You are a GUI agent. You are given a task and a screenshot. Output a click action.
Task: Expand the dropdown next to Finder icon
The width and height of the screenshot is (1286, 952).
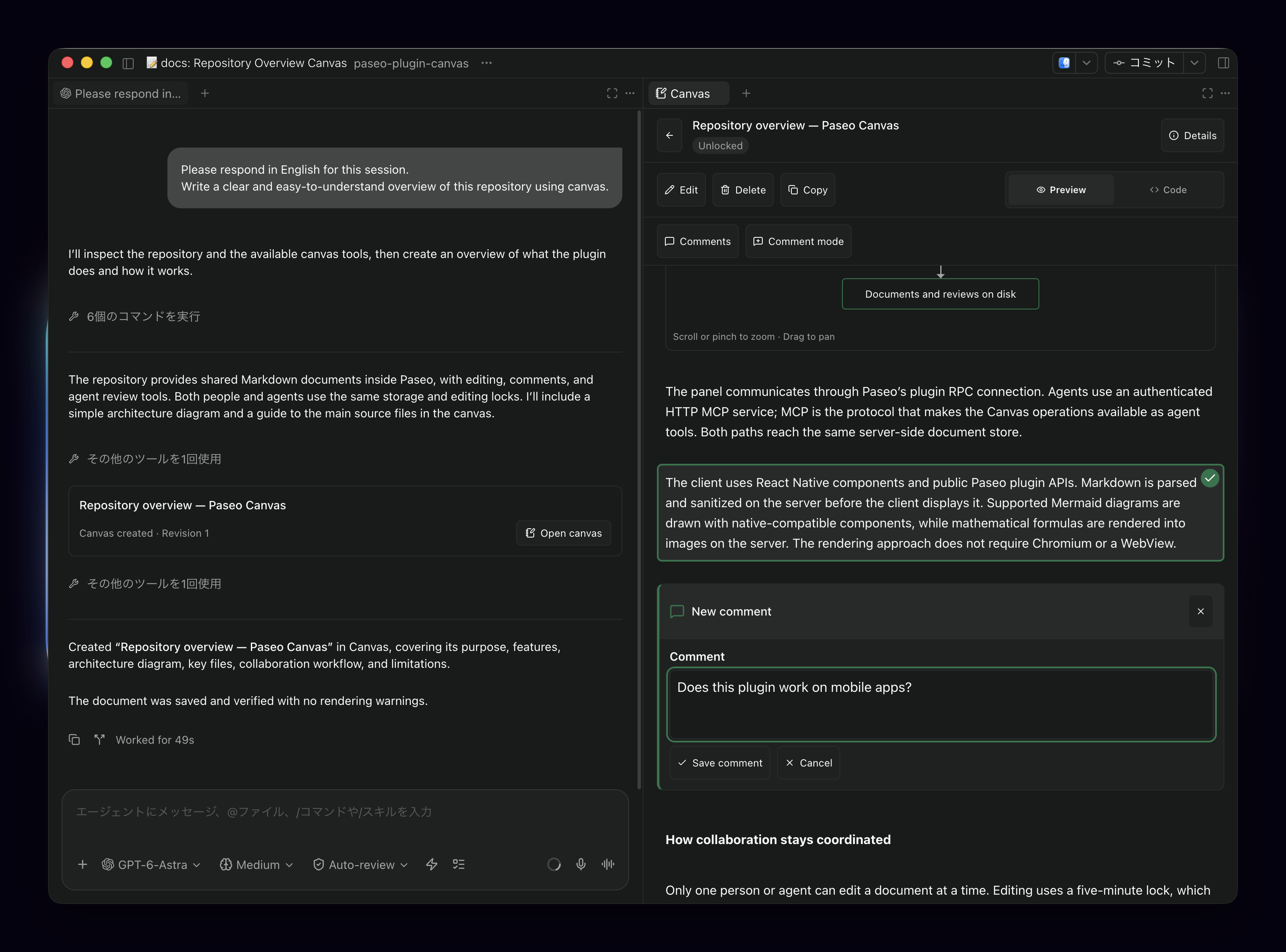pyautogui.click(x=1086, y=63)
